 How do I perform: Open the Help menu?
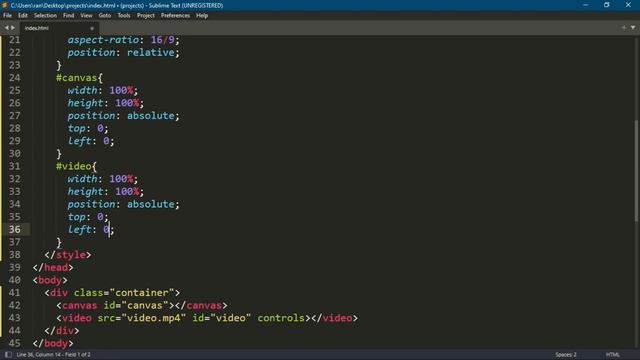tap(202, 16)
